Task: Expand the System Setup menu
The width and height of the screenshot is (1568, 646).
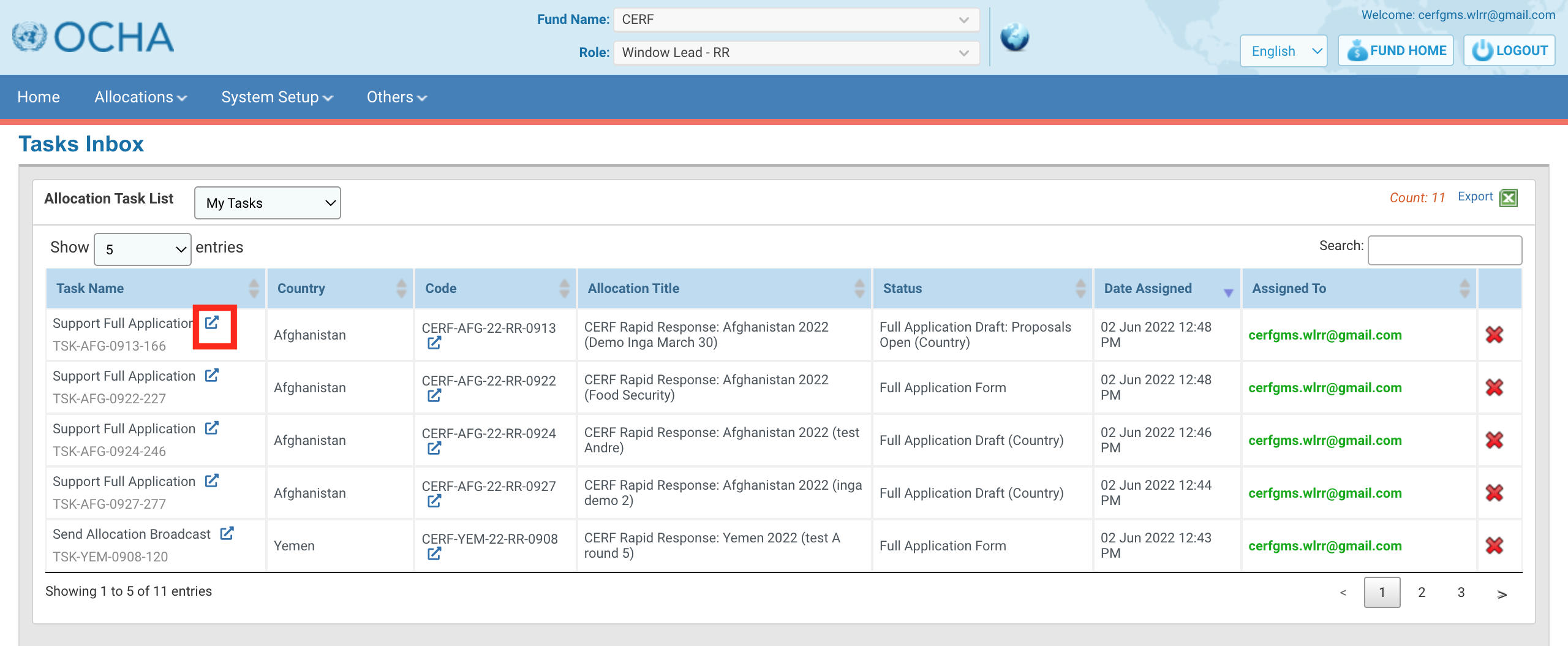Action: (x=277, y=97)
